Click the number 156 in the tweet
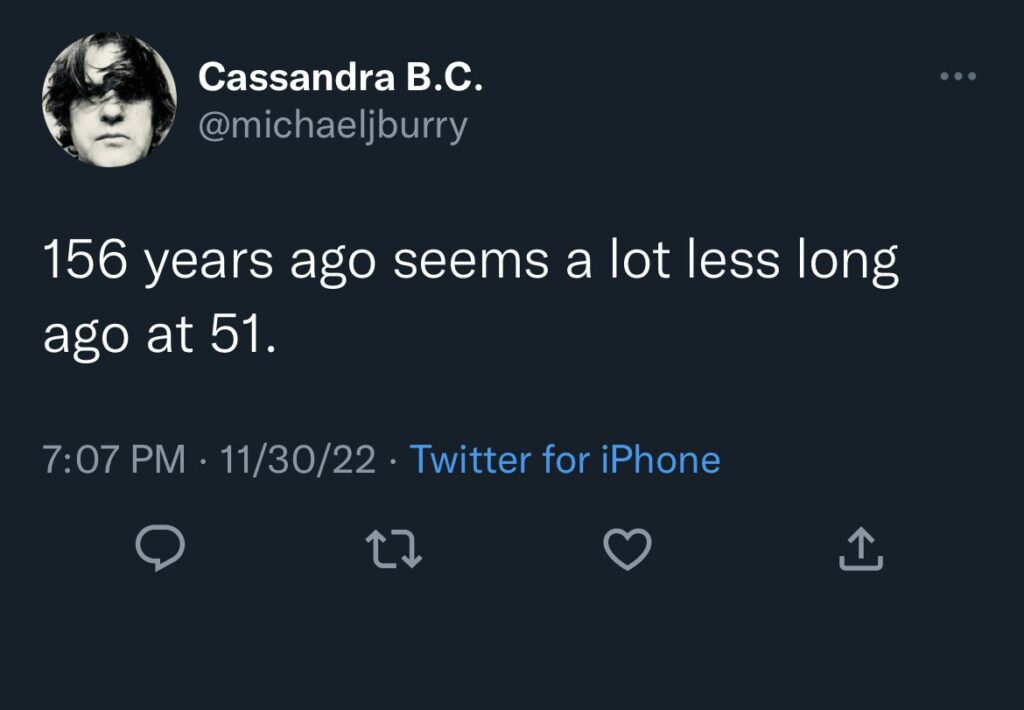The width and height of the screenshot is (1024, 710). (x=84, y=262)
